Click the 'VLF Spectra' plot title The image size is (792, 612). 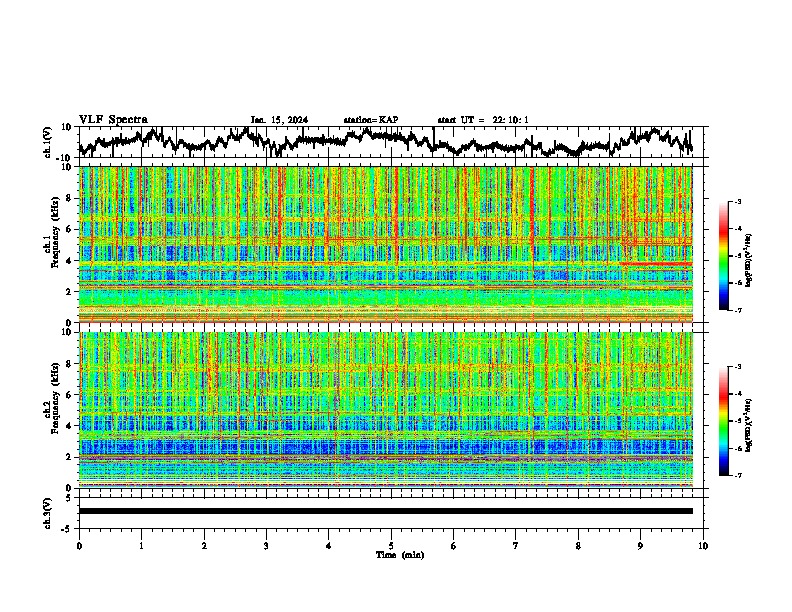113,120
